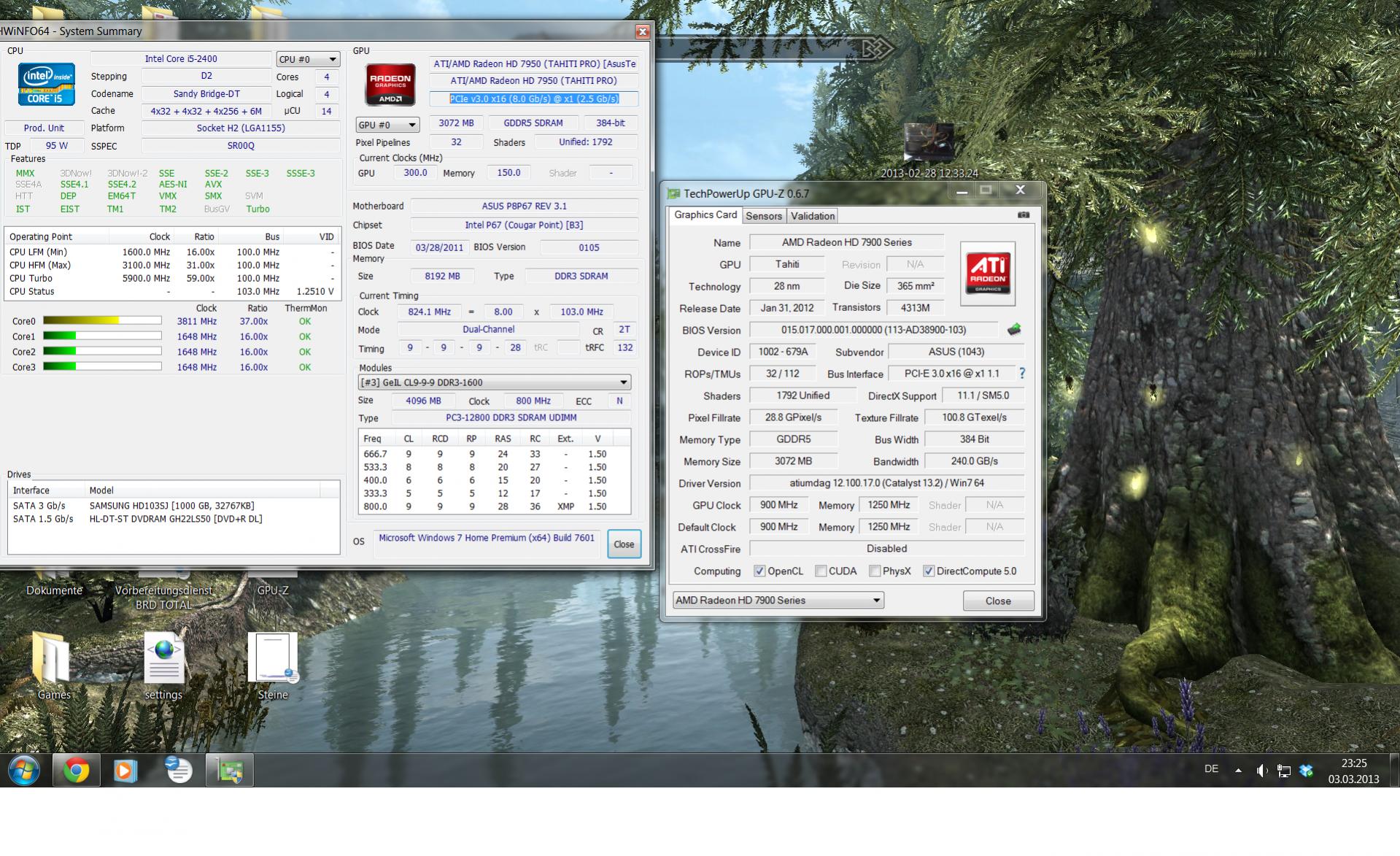Click the Core3 usage bar
Screen dimensions: 1400x856
102,366
